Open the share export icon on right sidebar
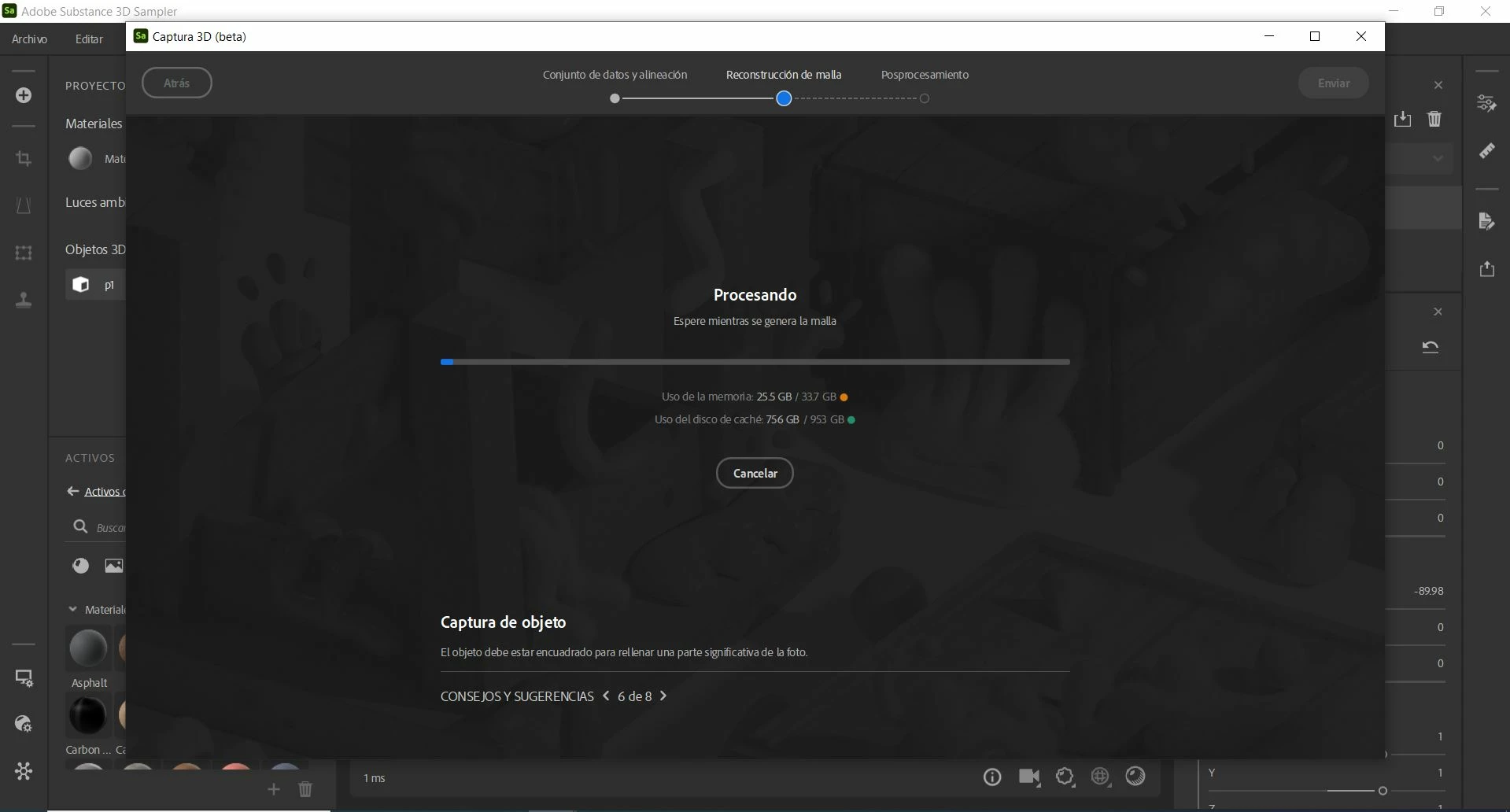1510x812 pixels. click(1486, 269)
